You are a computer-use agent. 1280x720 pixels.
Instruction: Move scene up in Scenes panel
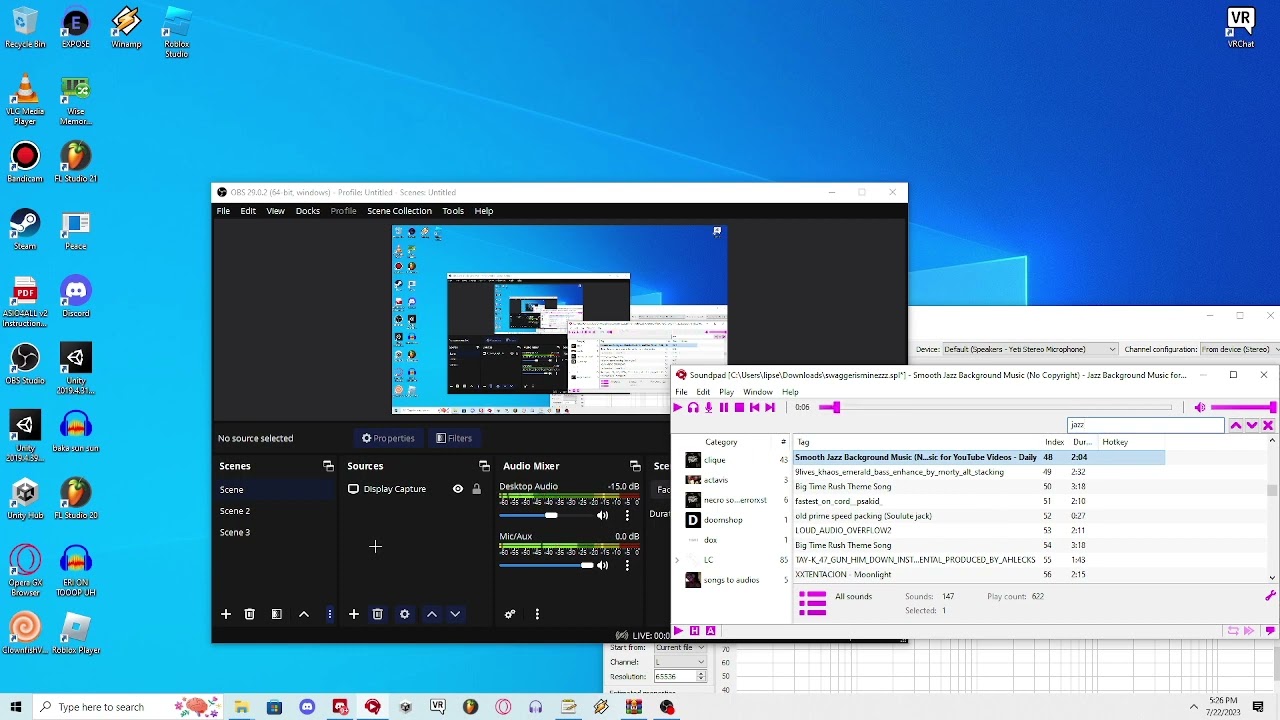[x=304, y=614]
